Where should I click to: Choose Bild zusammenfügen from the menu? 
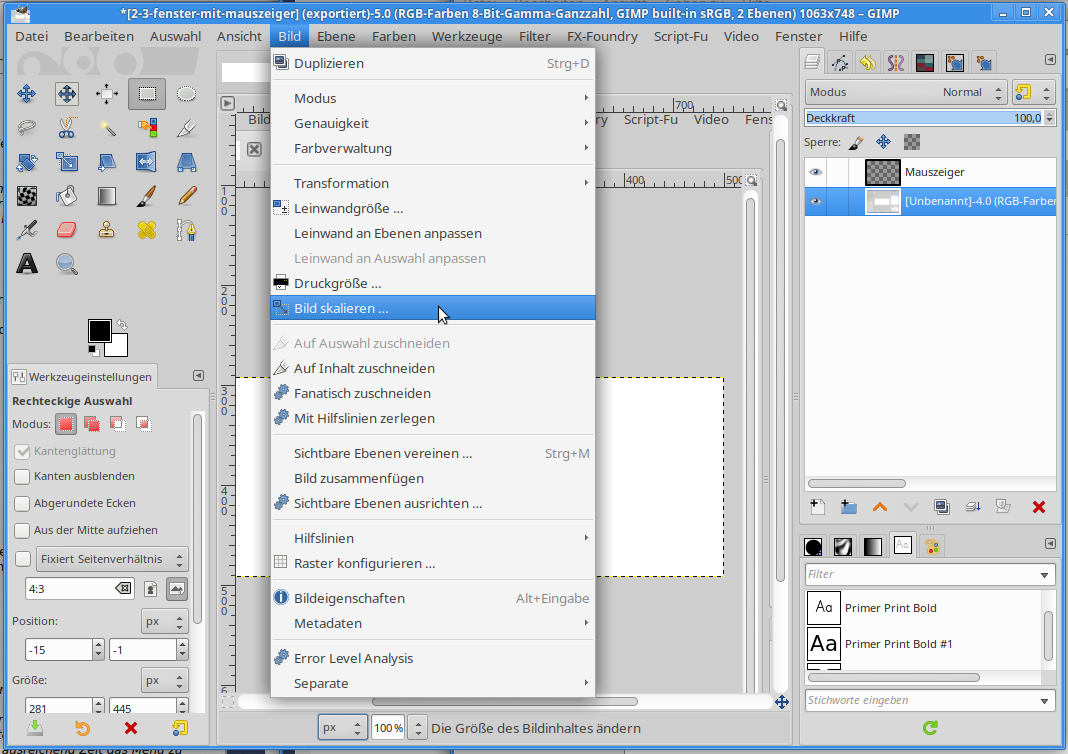[358, 478]
